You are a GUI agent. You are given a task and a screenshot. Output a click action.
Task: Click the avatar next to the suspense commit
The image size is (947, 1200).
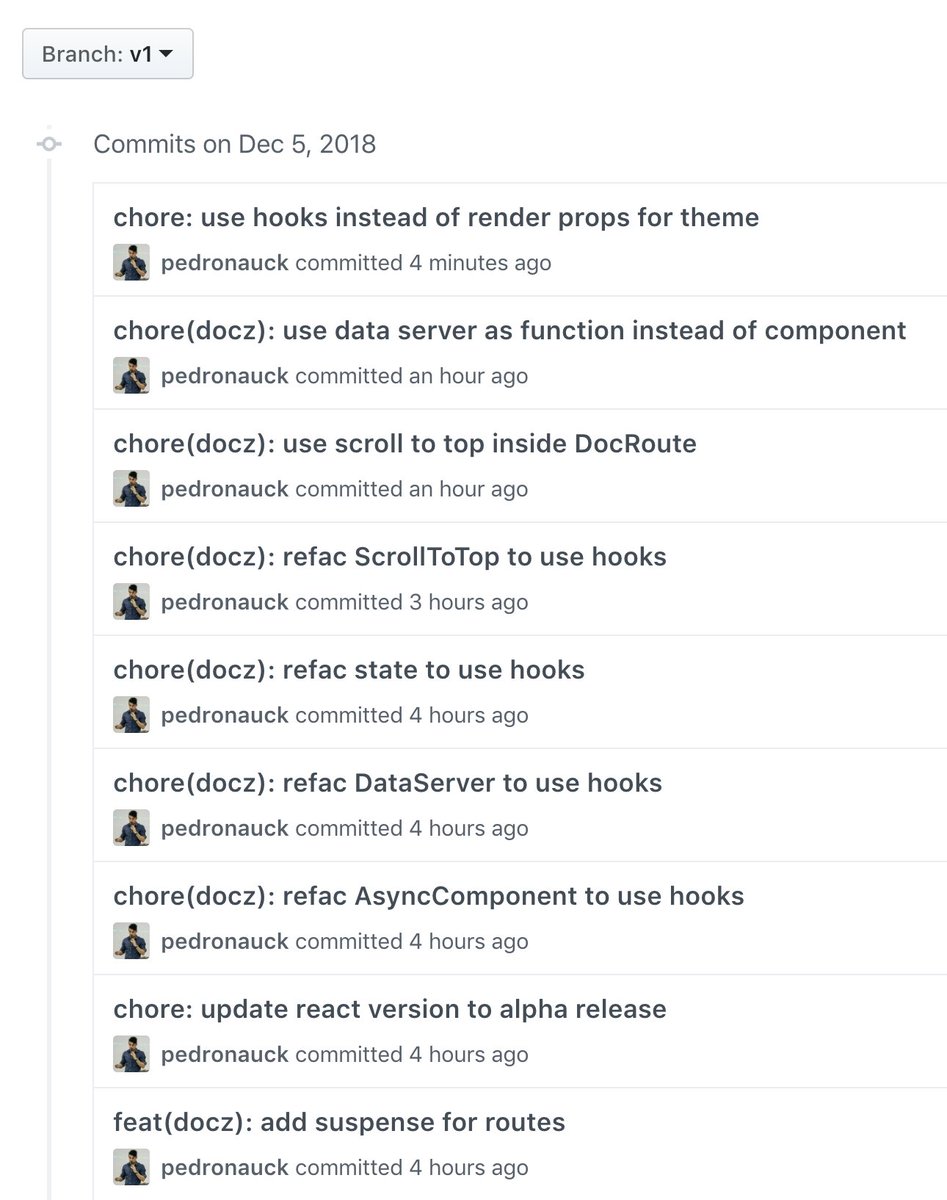coord(131,1167)
